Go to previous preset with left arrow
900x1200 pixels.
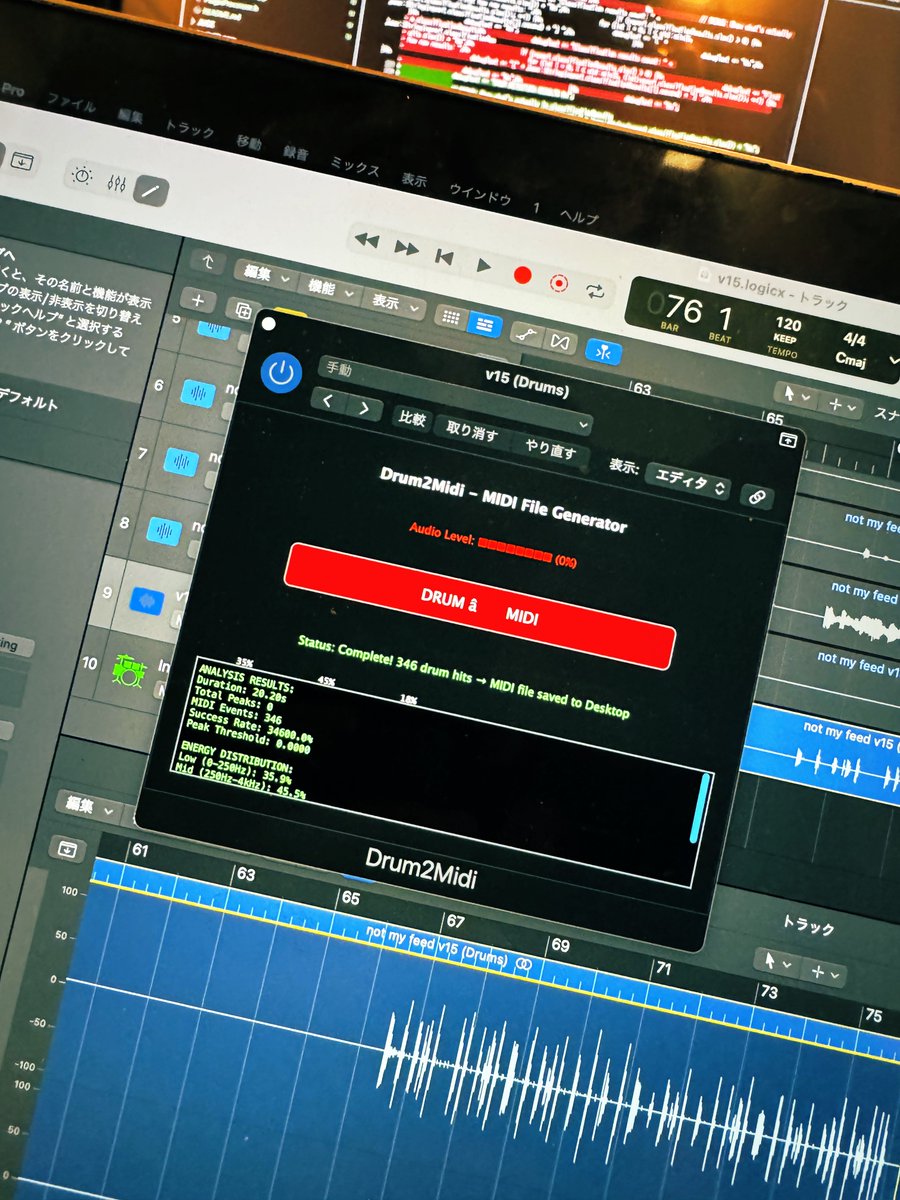point(329,402)
